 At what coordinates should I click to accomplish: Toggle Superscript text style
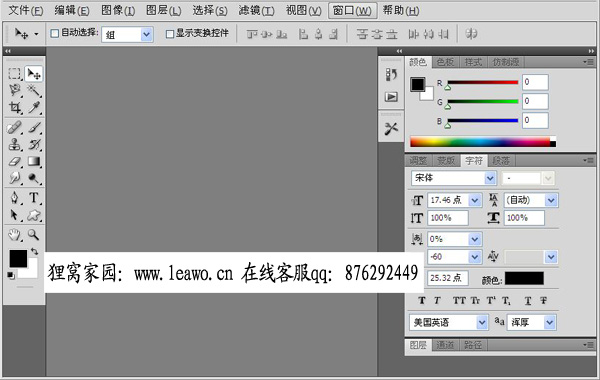[491, 301]
